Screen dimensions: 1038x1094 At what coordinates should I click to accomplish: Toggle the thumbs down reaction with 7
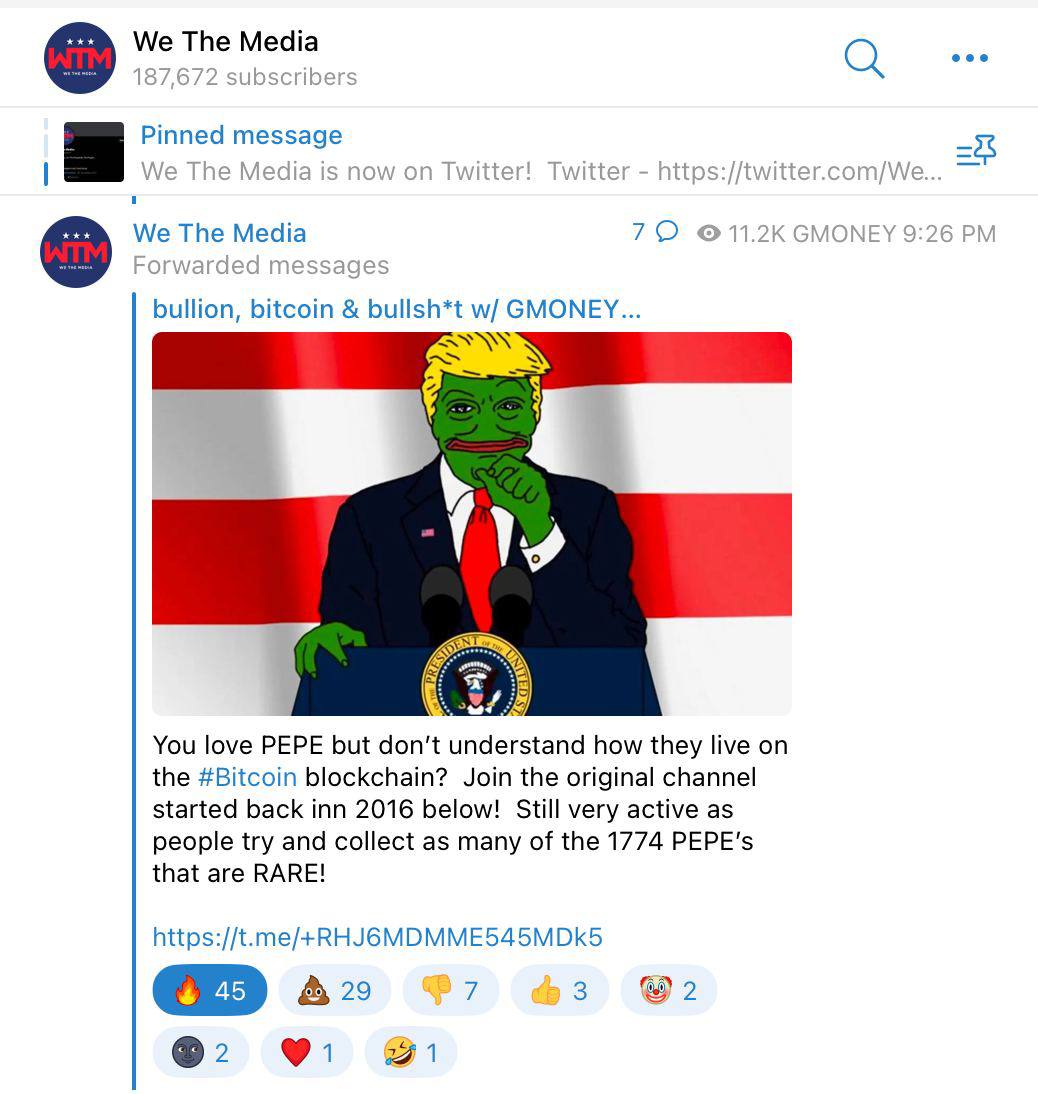click(451, 990)
